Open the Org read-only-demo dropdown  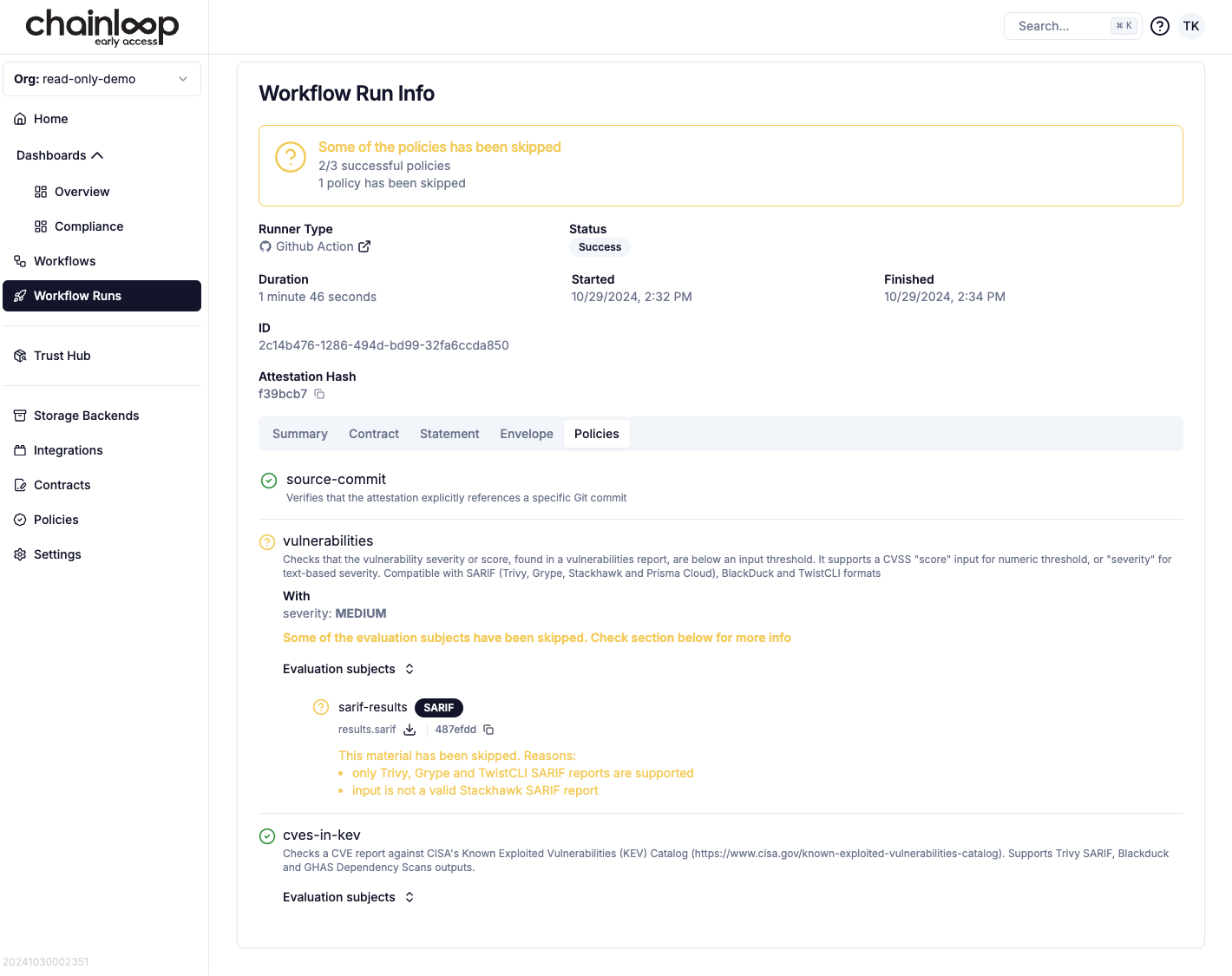pyautogui.click(x=102, y=79)
